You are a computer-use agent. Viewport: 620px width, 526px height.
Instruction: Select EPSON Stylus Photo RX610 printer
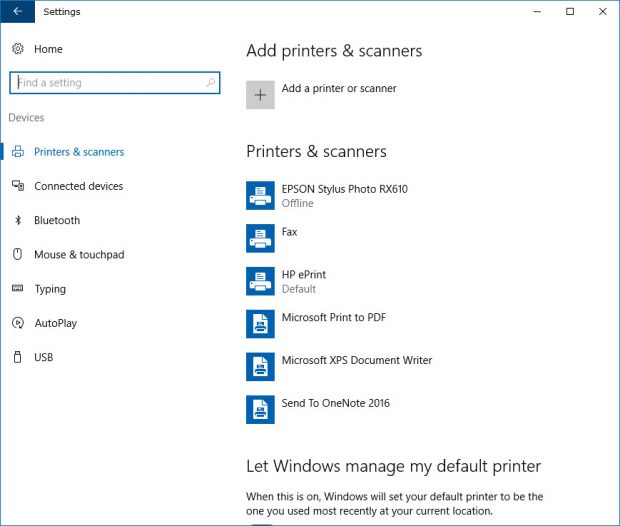(x=344, y=189)
